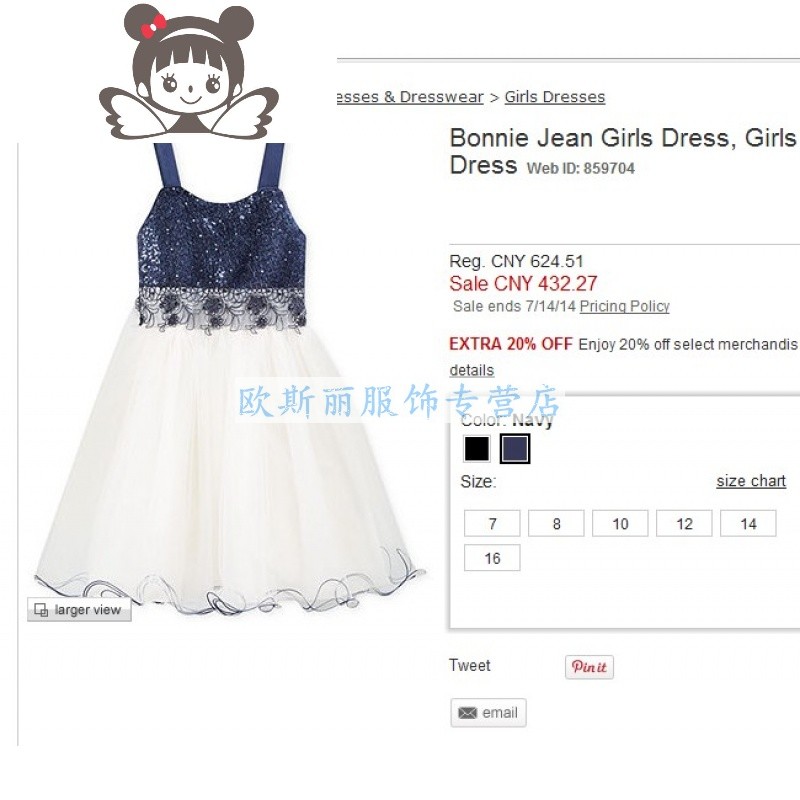The height and width of the screenshot is (800, 800).
Task: Choose size 16
Action: point(492,558)
